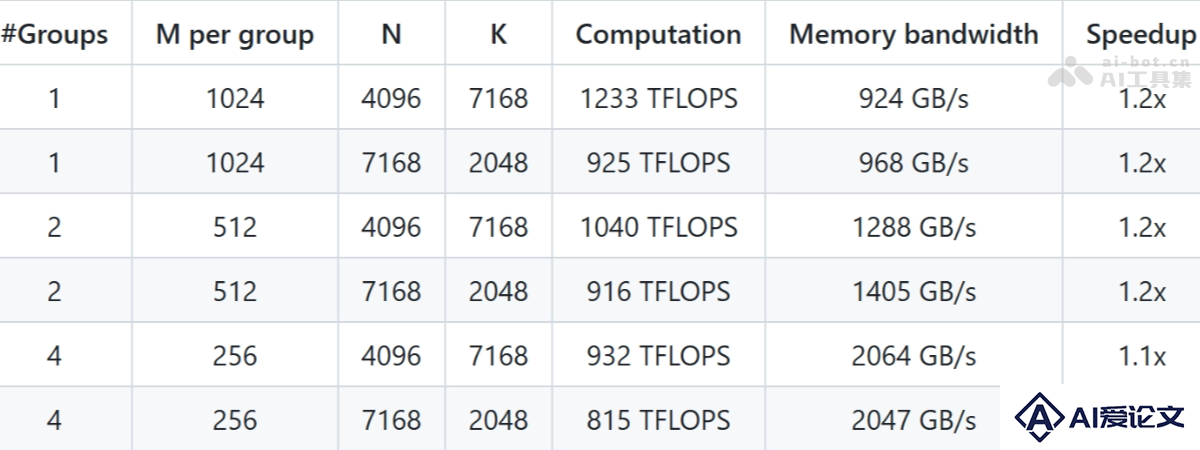1200x450 pixels.
Task: Select the Computation column header
Action: click(659, 34)
